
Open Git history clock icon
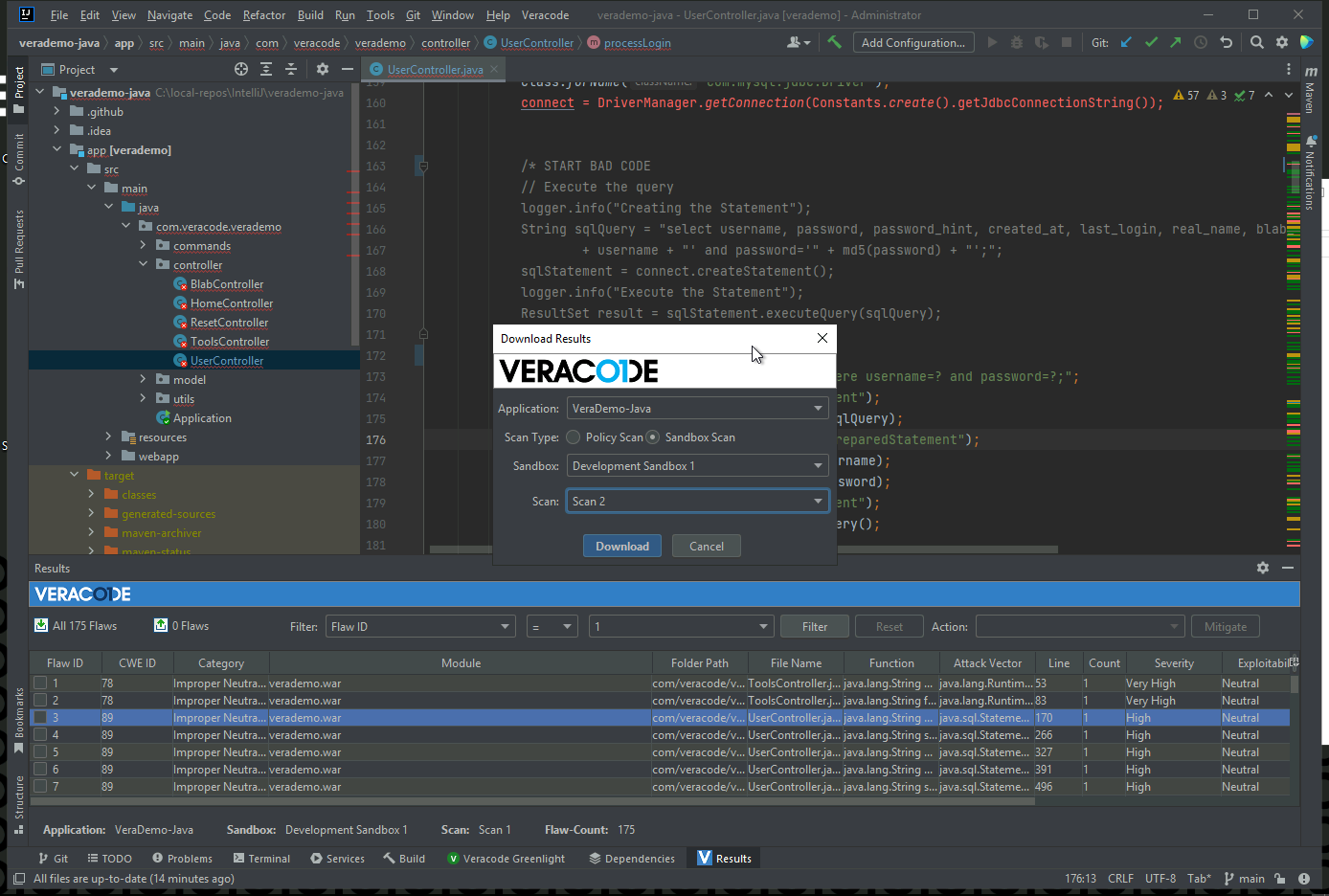[x=1201, y=42]
